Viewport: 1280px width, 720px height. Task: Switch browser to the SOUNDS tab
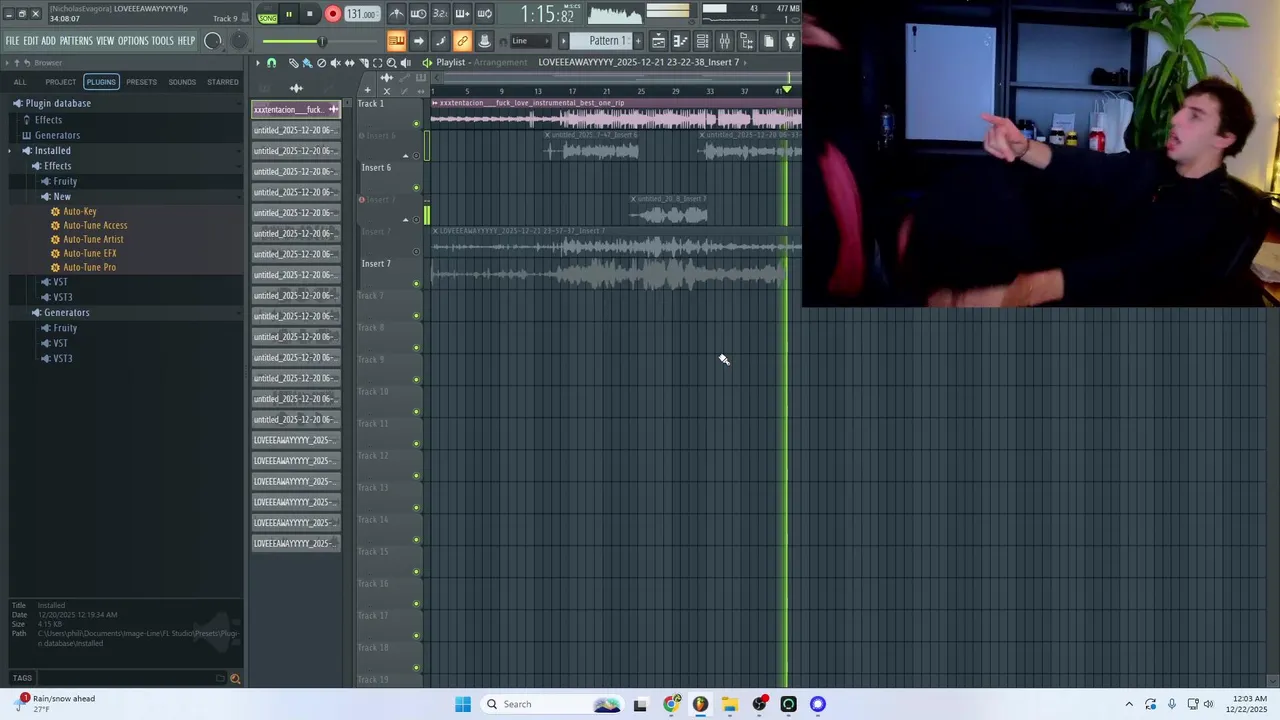(182, 82)
